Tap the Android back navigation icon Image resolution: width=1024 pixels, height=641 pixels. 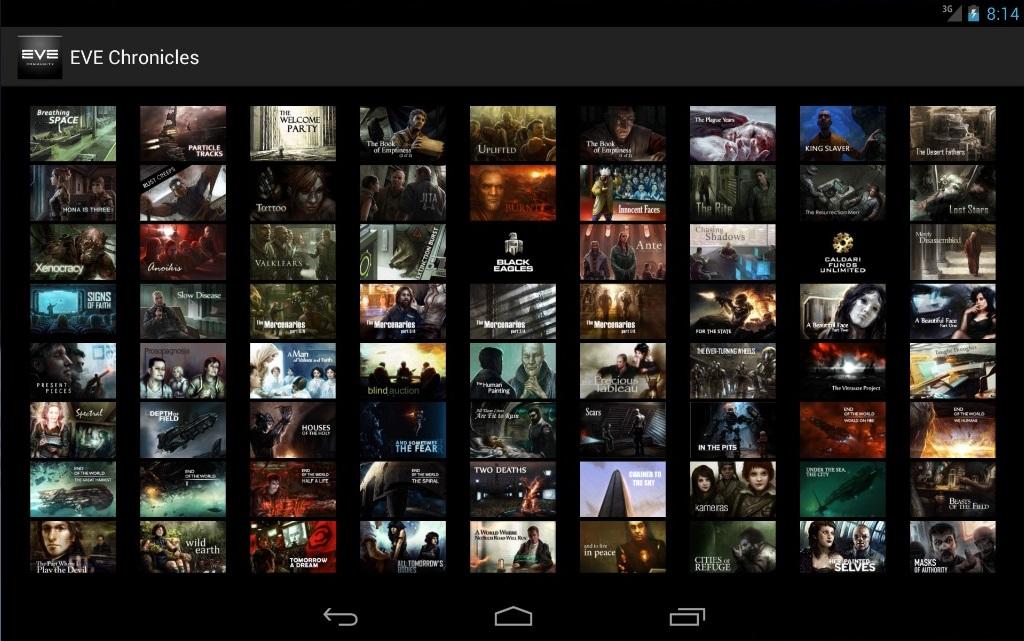340,617
